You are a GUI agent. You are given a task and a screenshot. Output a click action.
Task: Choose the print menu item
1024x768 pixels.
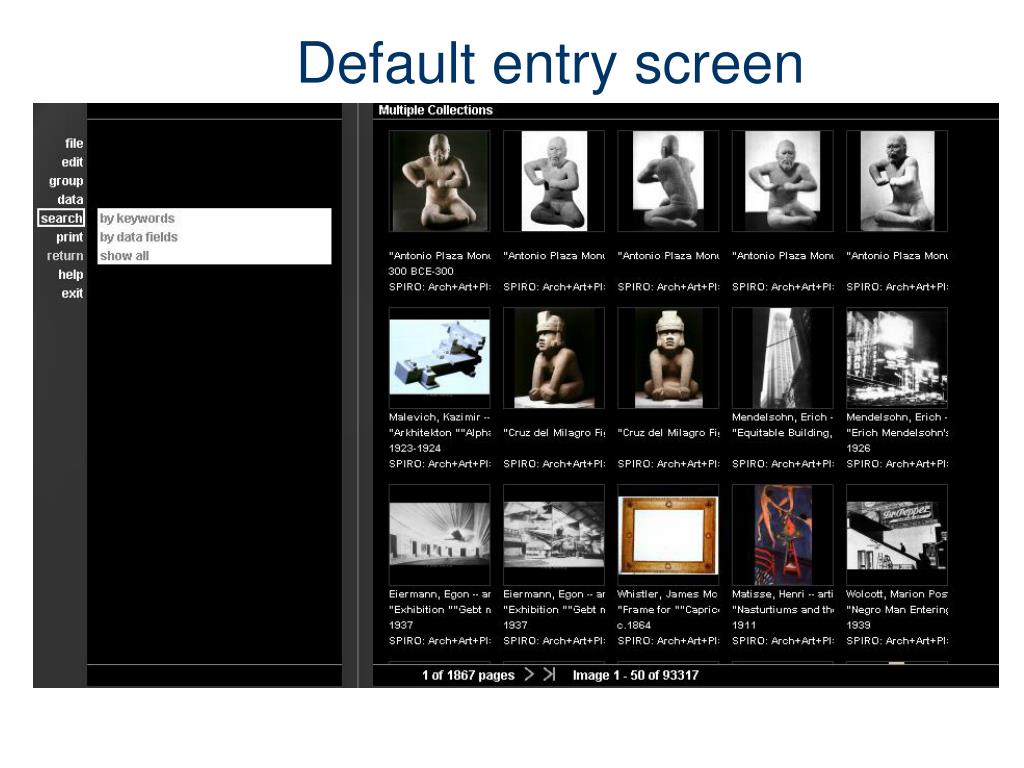(69, 237)
